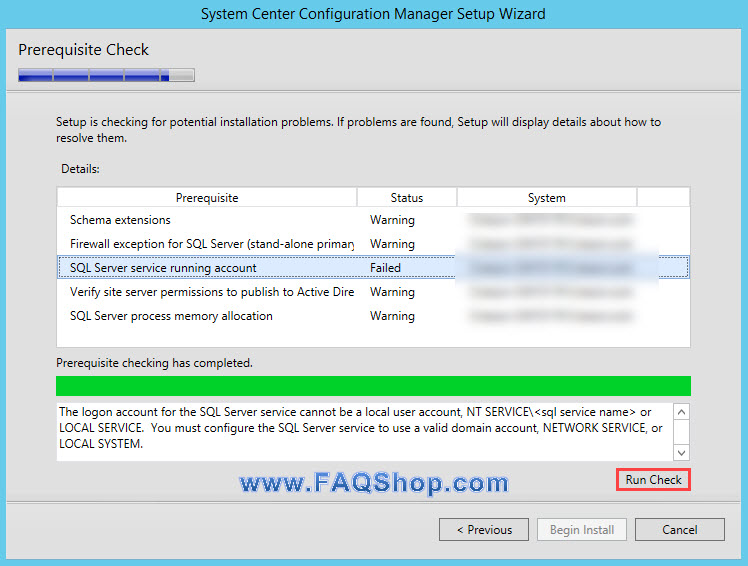Click the Warning status for Schema extensions

coord(392,220)
